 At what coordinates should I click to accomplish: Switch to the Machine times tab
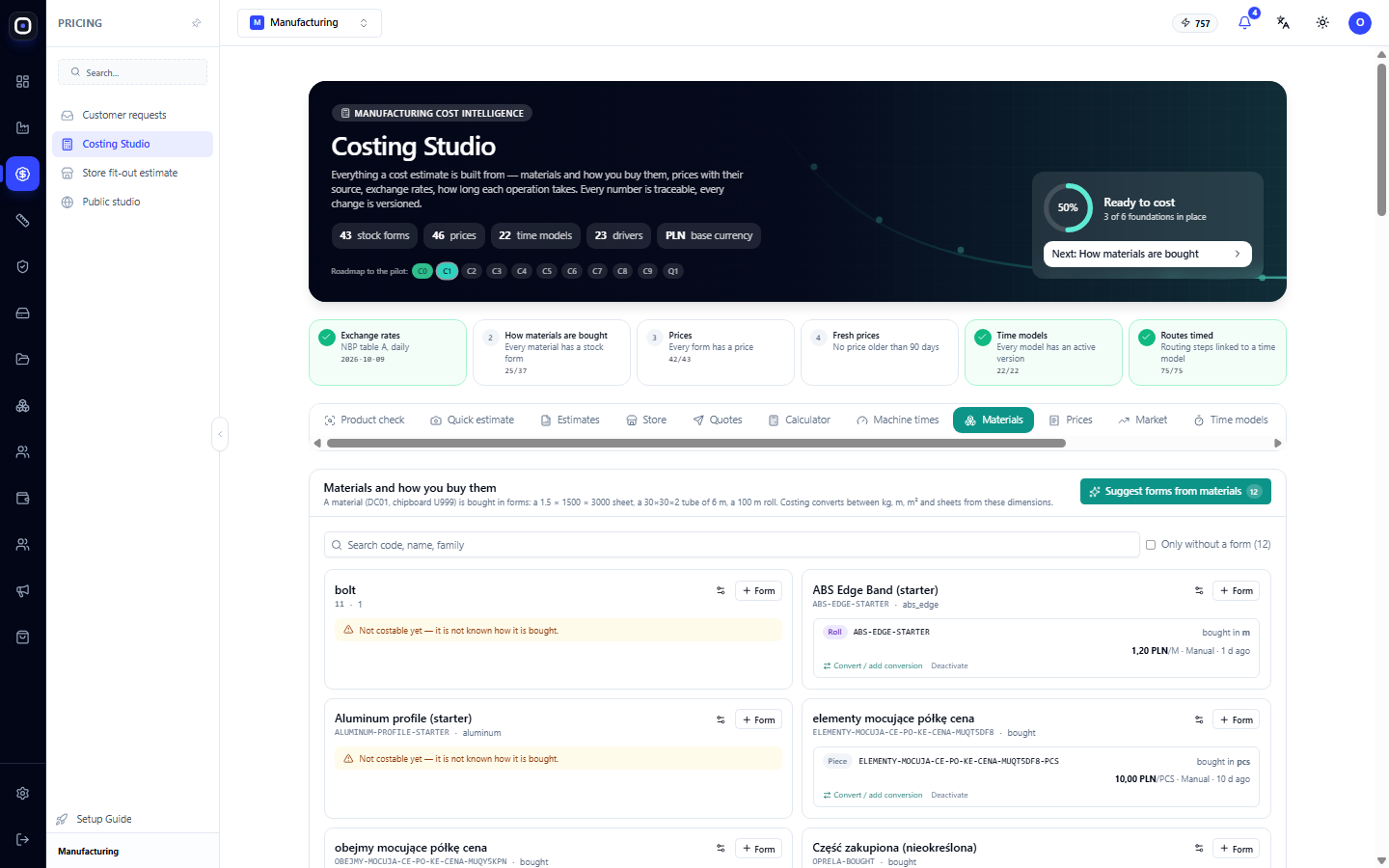coord(897,420)
